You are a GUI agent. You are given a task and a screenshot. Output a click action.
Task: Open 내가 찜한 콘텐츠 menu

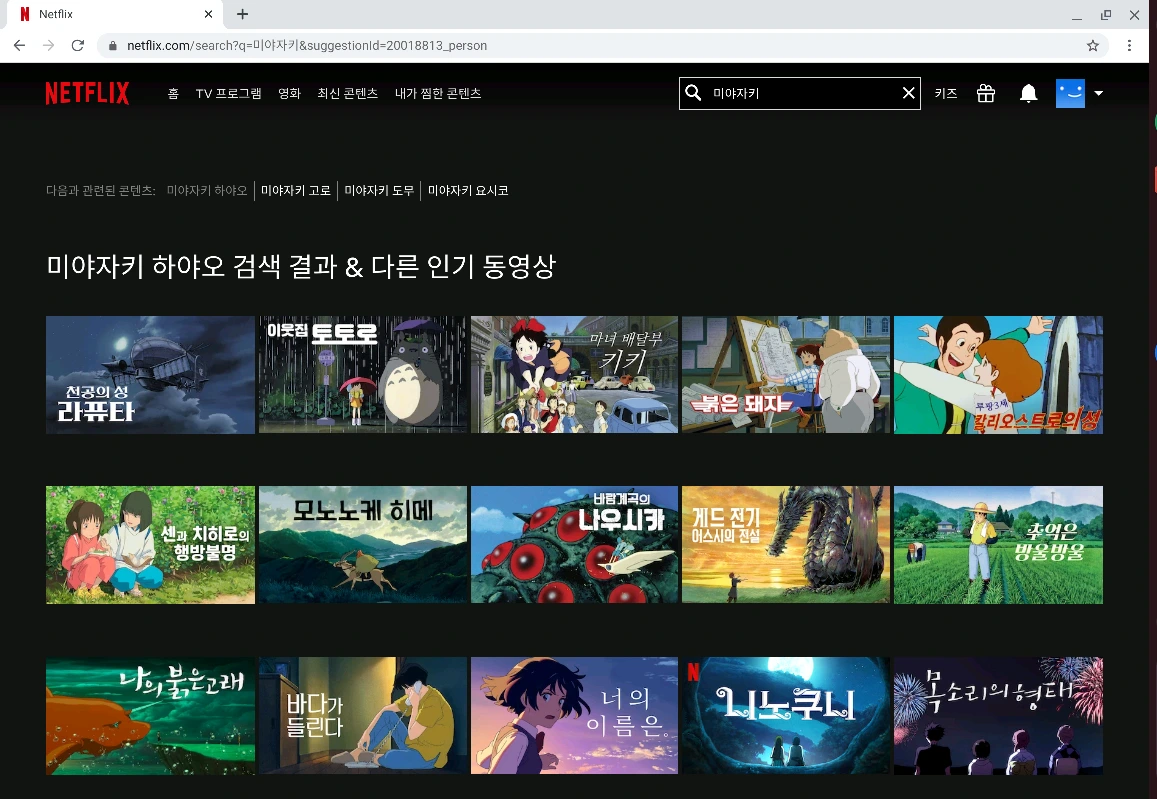[x=438, y=94]
